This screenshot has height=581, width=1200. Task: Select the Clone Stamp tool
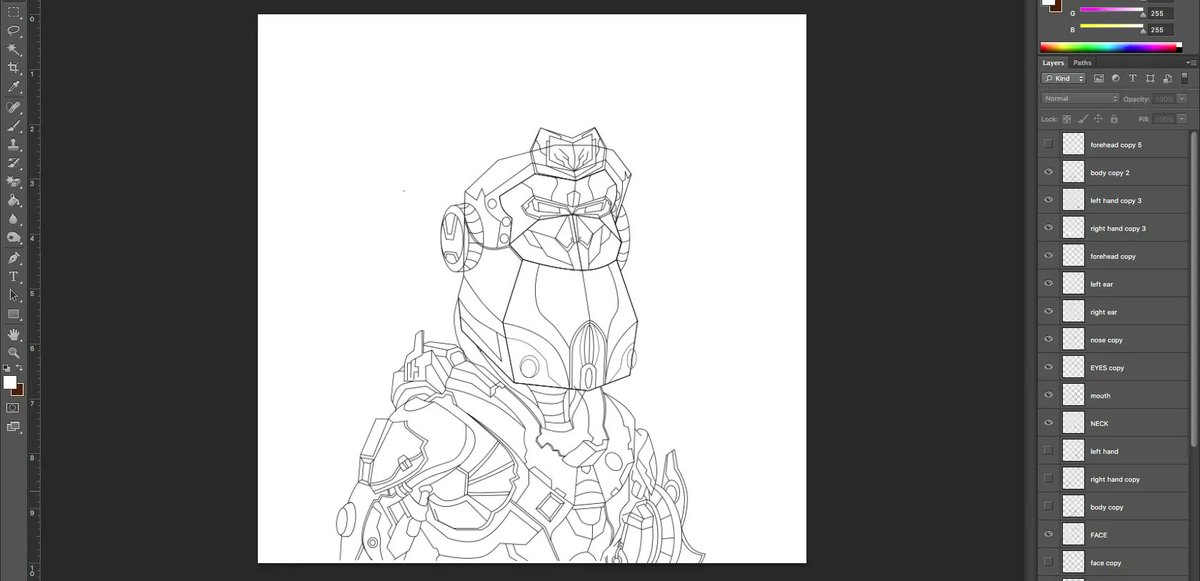tap(14, 144)
